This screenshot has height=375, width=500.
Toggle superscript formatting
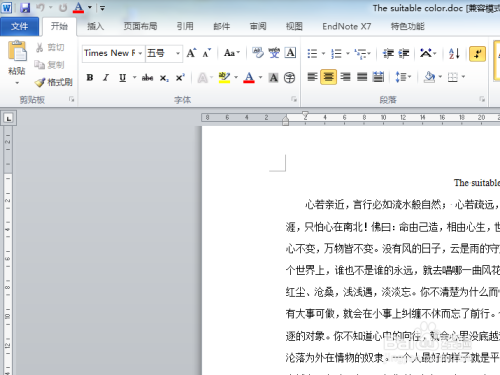[180, 78]
